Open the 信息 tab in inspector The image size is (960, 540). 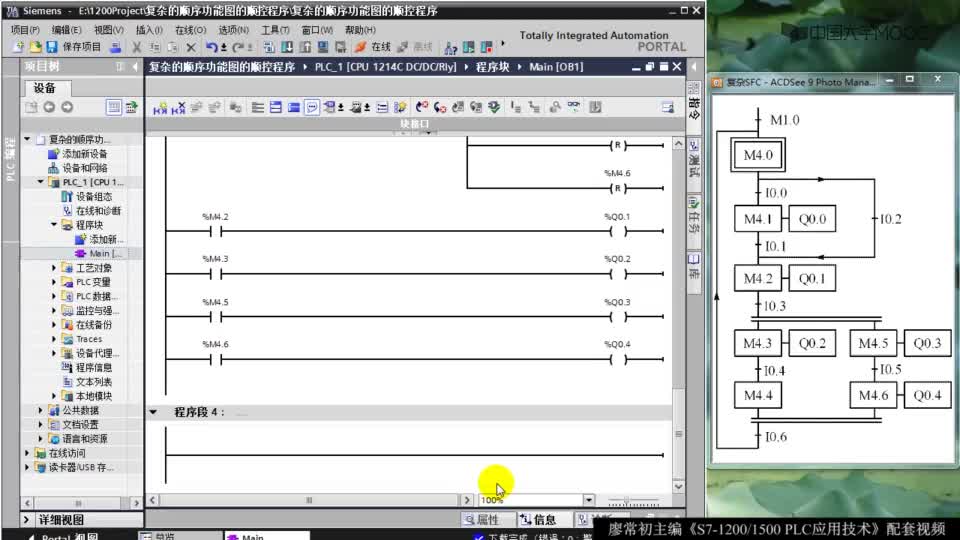pos(538,520)
